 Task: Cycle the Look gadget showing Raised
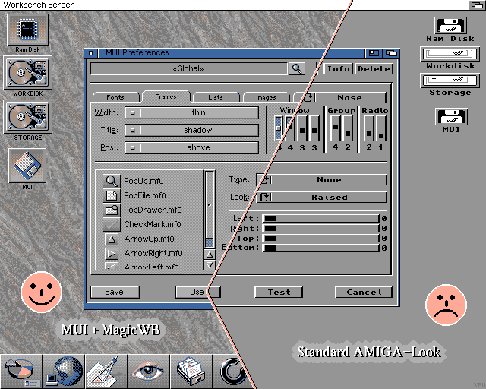click(x=321, y=197)
